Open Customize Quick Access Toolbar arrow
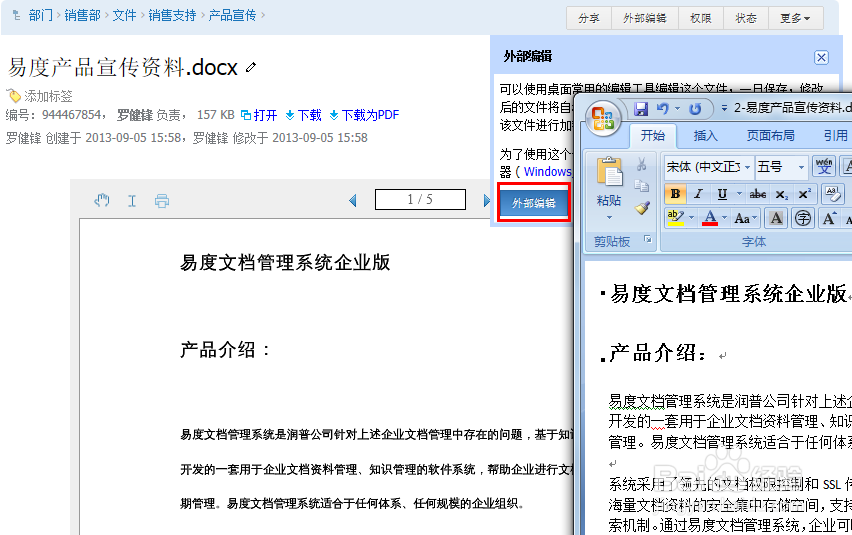 [x=724, y=109]
